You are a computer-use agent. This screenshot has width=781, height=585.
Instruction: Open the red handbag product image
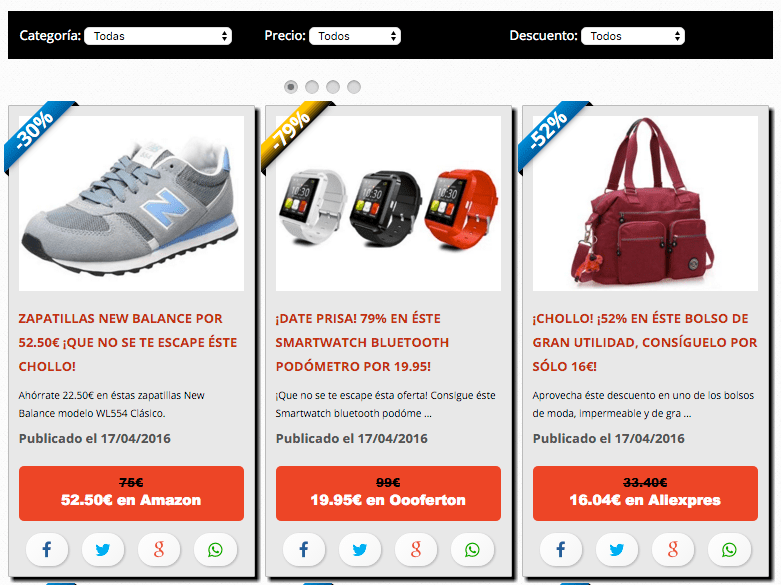pyautogui.click(x=645, y=203)
